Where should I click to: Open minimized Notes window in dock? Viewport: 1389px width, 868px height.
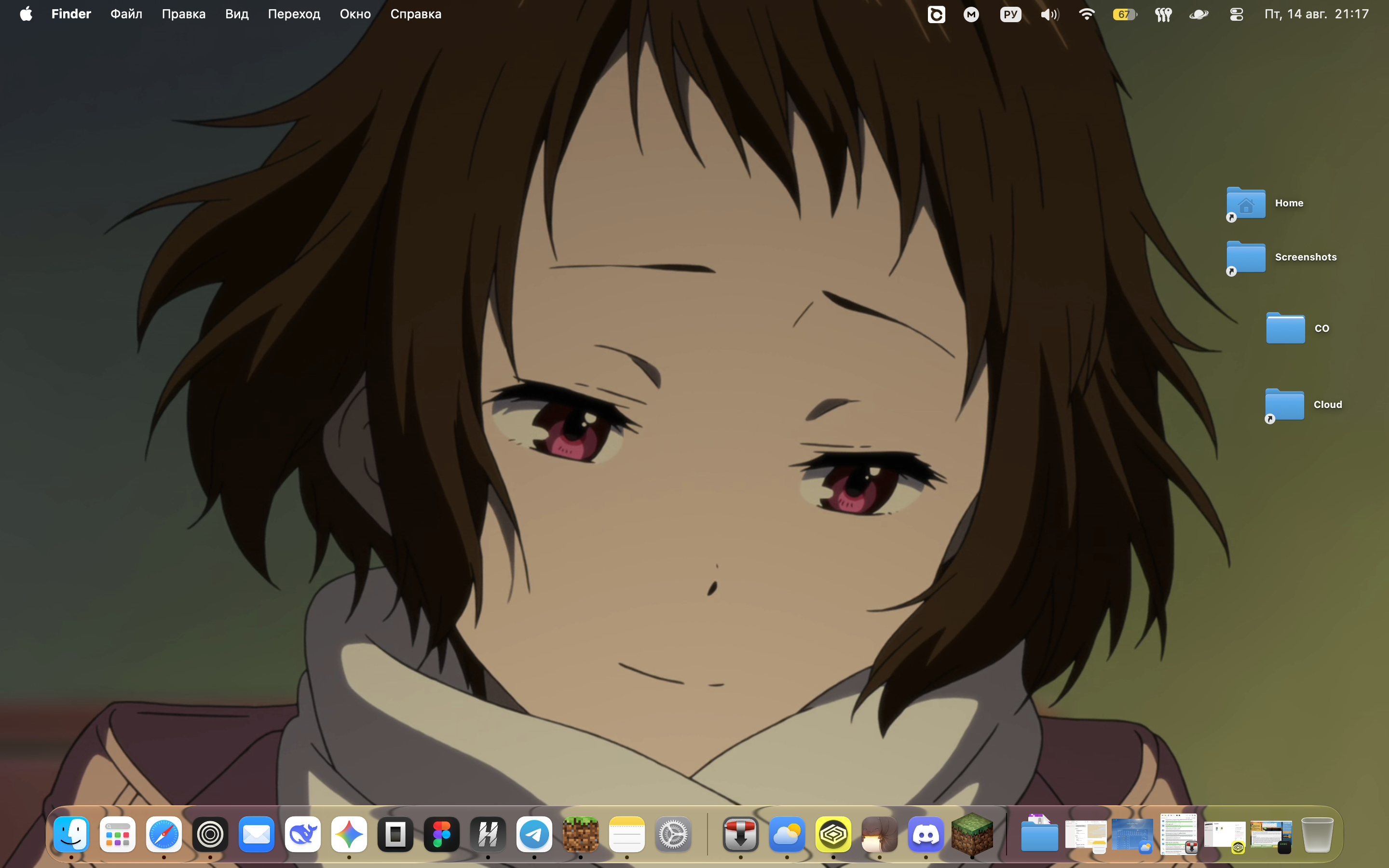tap(1086, 834)
